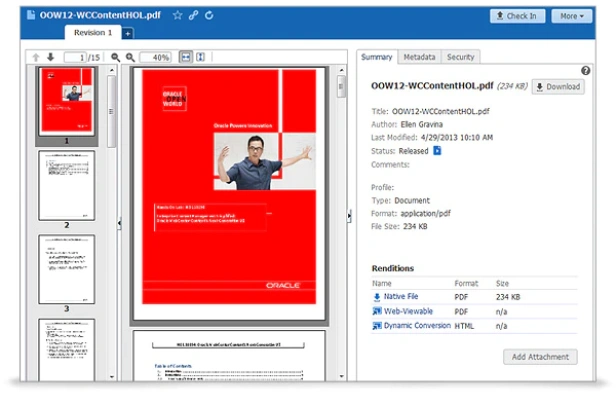Collapse the thumbnail panel with left arrow
Screen dimensions: 616x405
tap(119, 223)
